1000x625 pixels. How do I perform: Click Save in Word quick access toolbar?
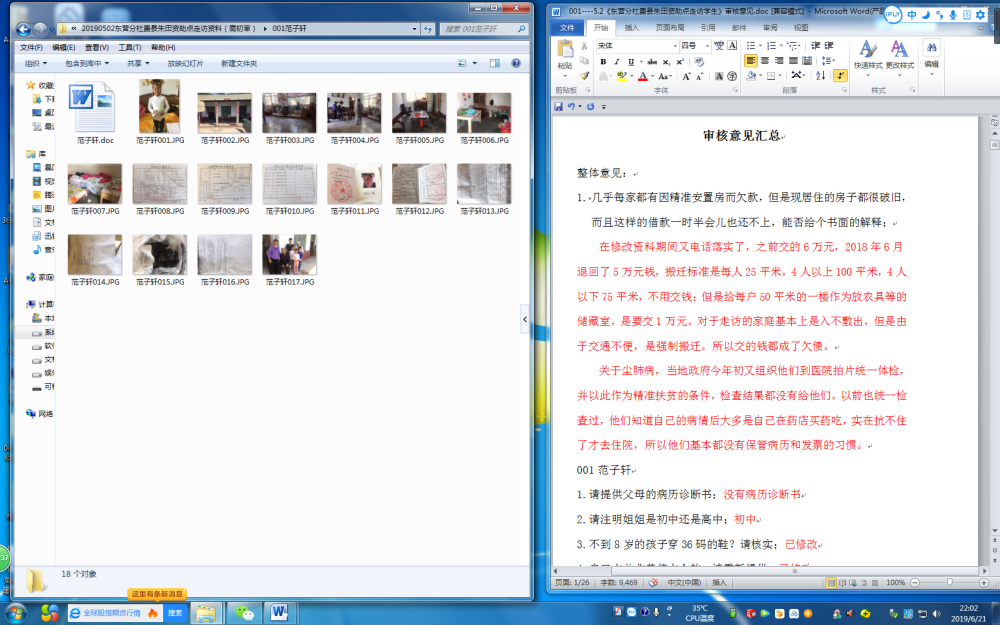click(558, 107)
